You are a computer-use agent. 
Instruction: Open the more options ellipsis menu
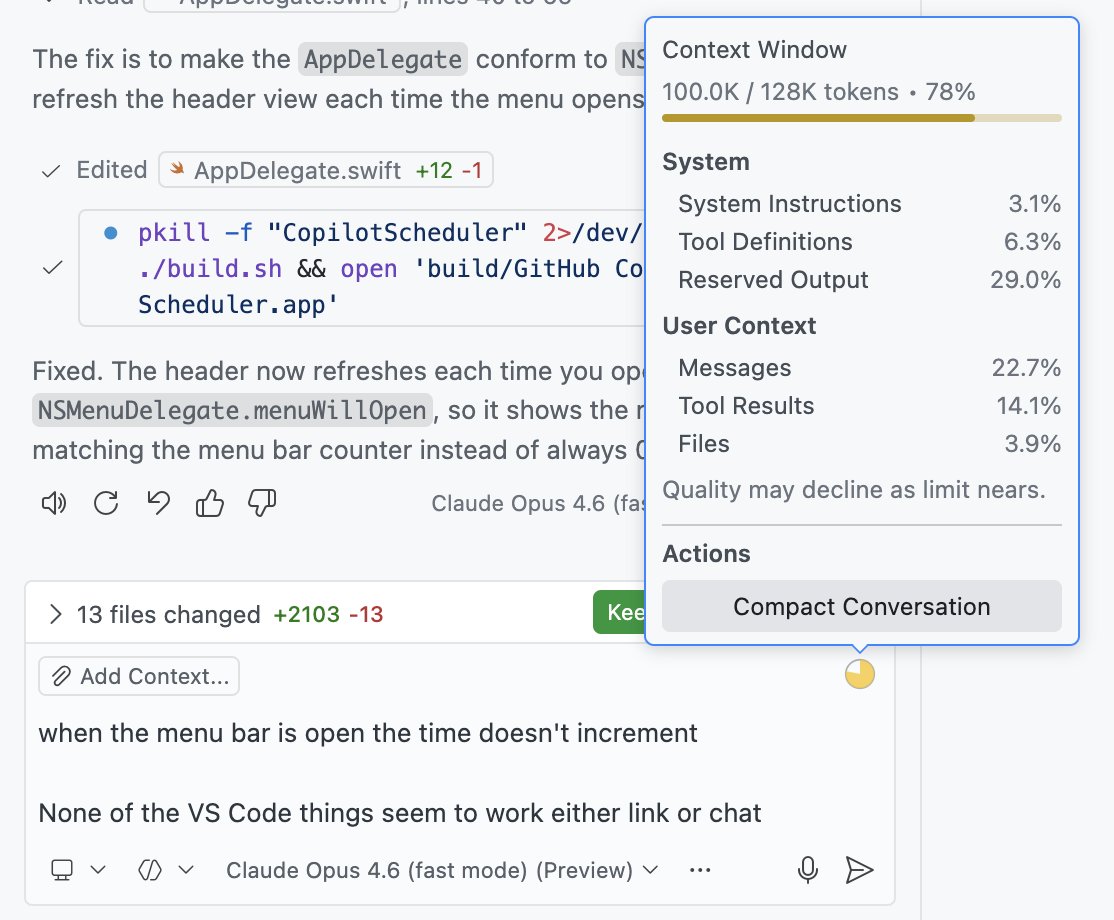coord(700,870)
